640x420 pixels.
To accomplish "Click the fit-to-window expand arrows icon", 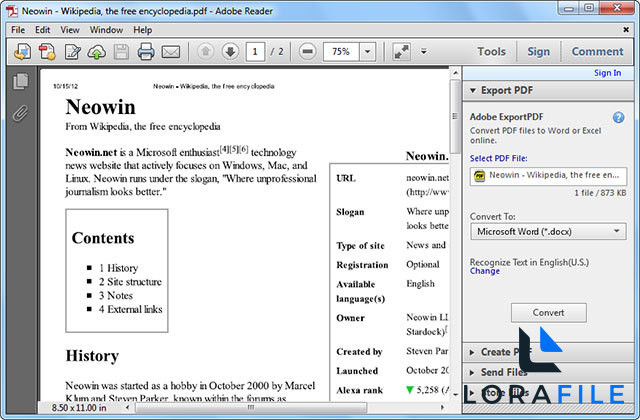I will (401, 51).
